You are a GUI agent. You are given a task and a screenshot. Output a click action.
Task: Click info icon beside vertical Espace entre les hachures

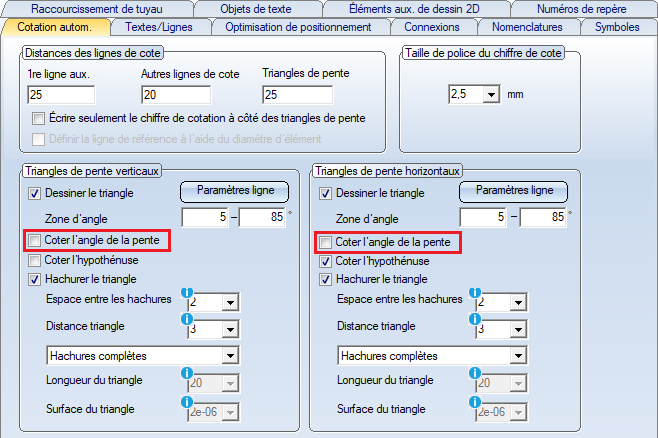[x=187, y=292]
